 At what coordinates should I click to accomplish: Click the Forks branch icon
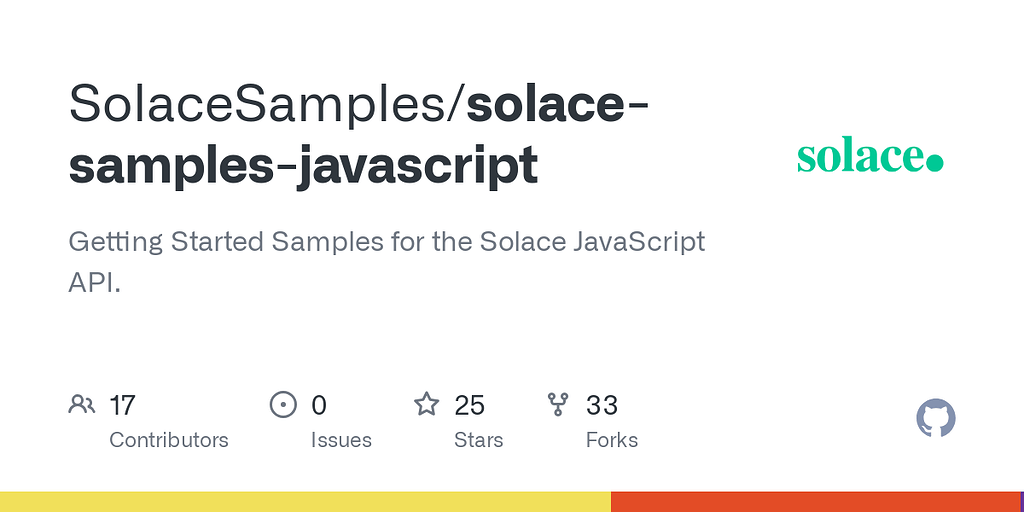(558, 405)
